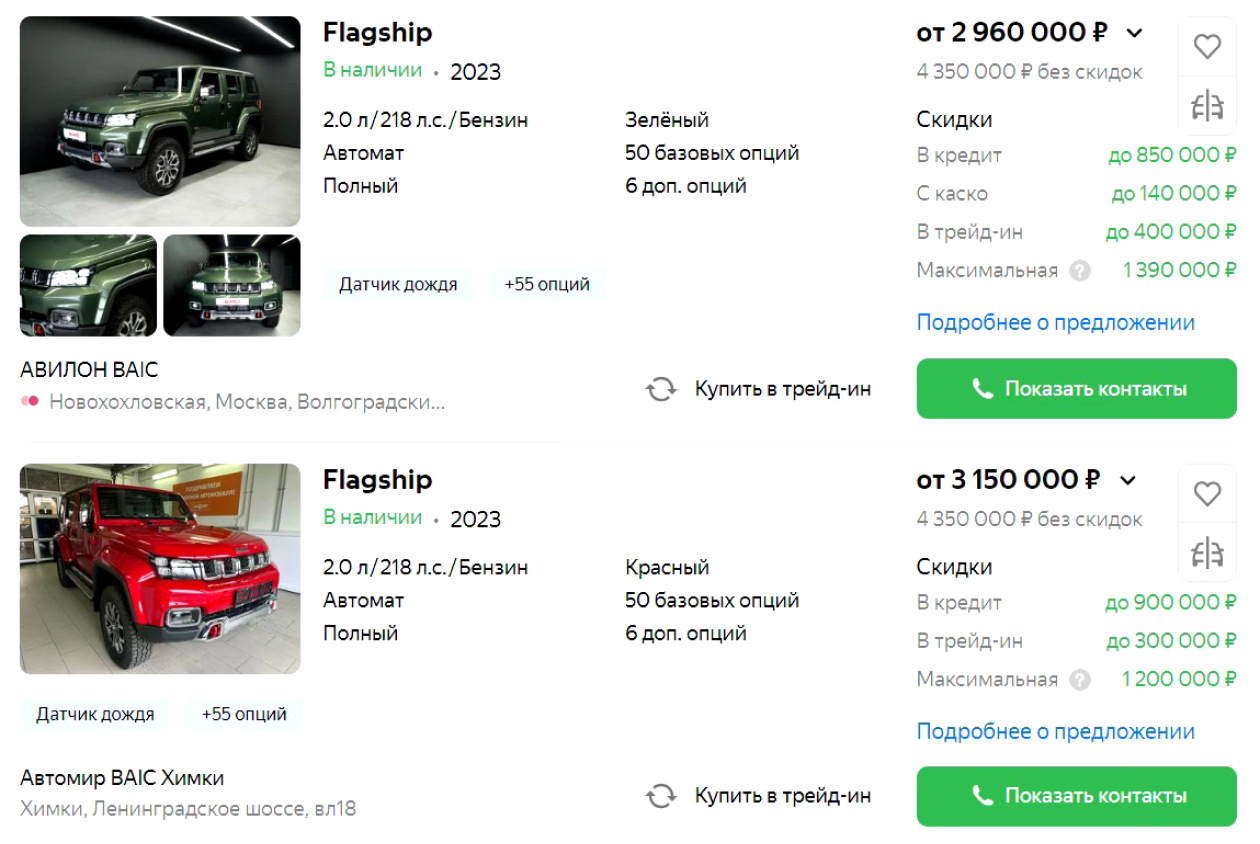Click the red Flagship listing title

tap(377, 480)
